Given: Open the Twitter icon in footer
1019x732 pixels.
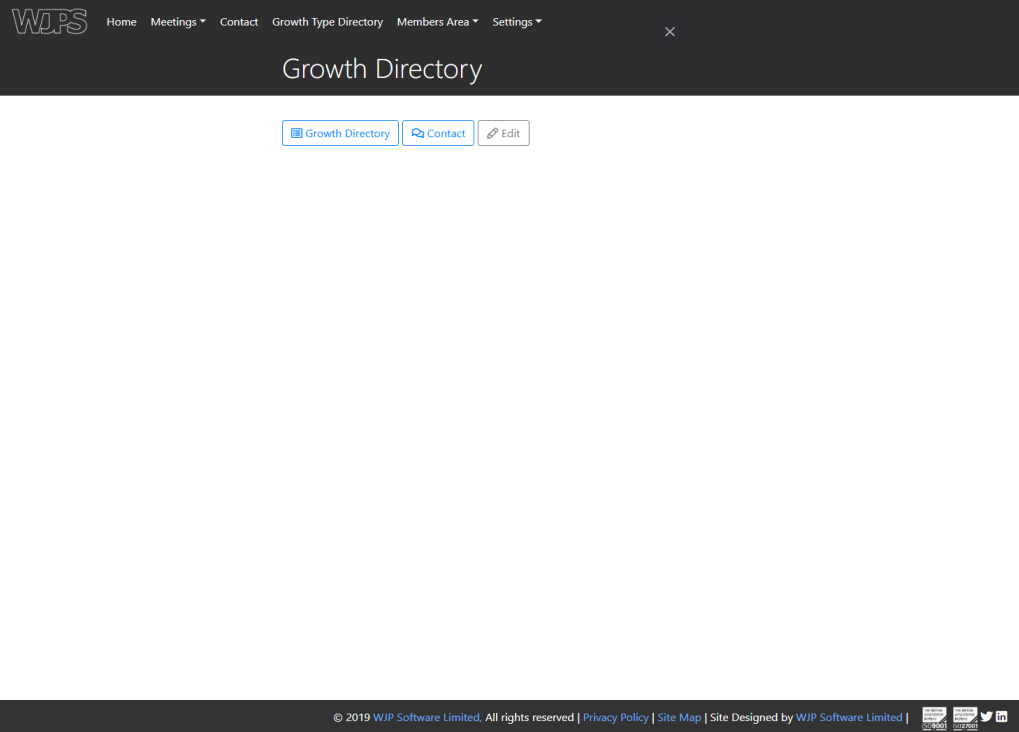Looking at the screenshot, I should click(x=987, y=716).
